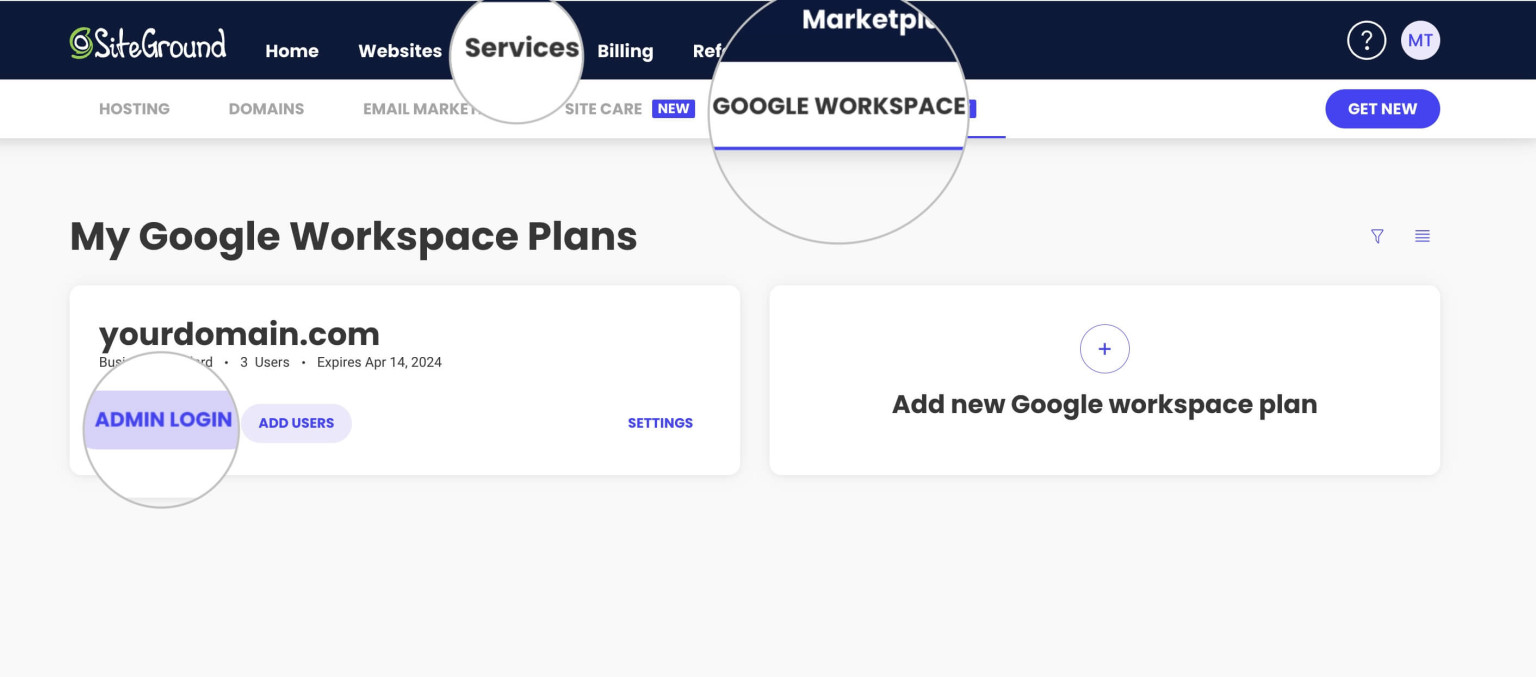Click Admin Login for yourdomain.com

tap(163, 420)
